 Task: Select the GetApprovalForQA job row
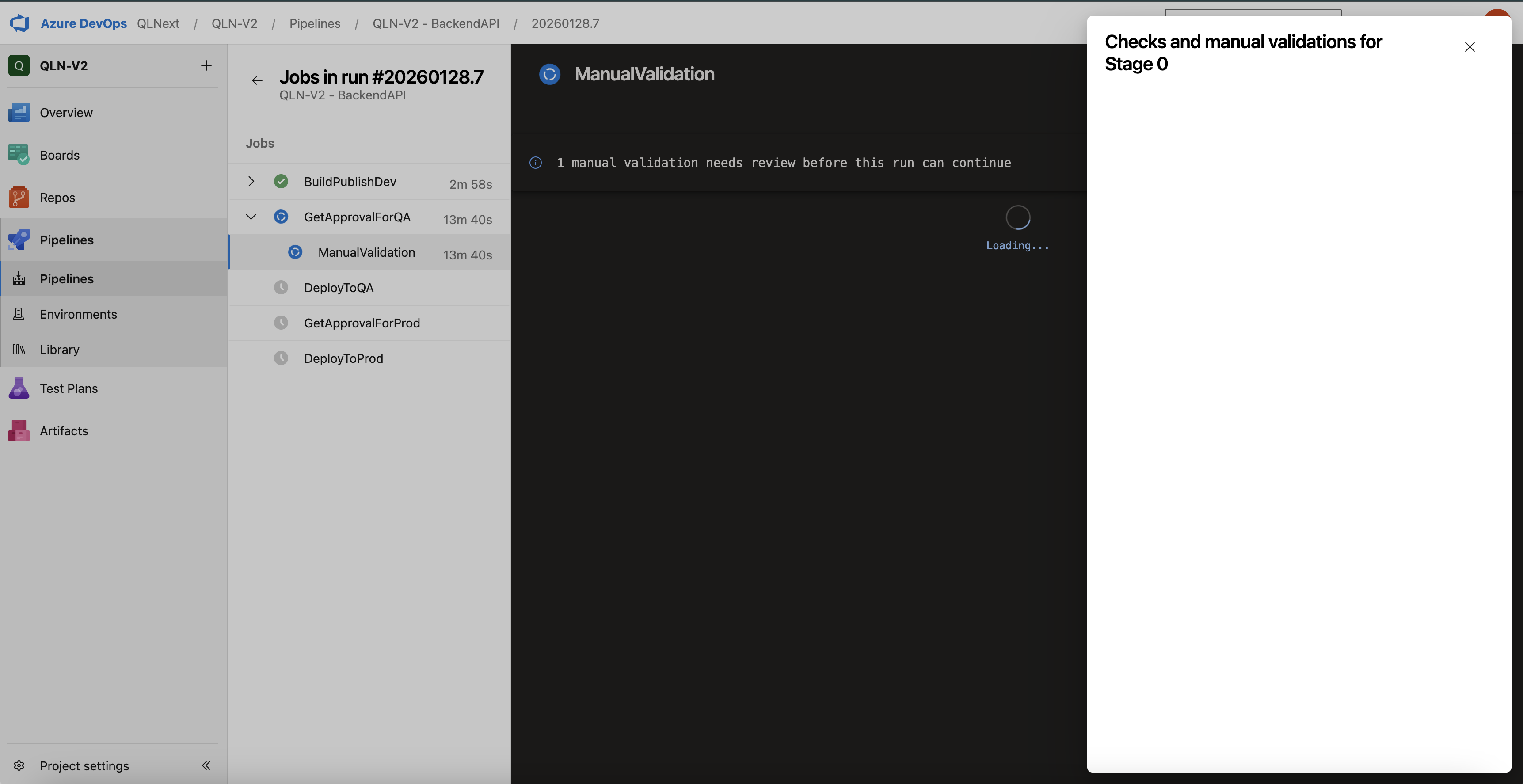(x=369, y=217)
